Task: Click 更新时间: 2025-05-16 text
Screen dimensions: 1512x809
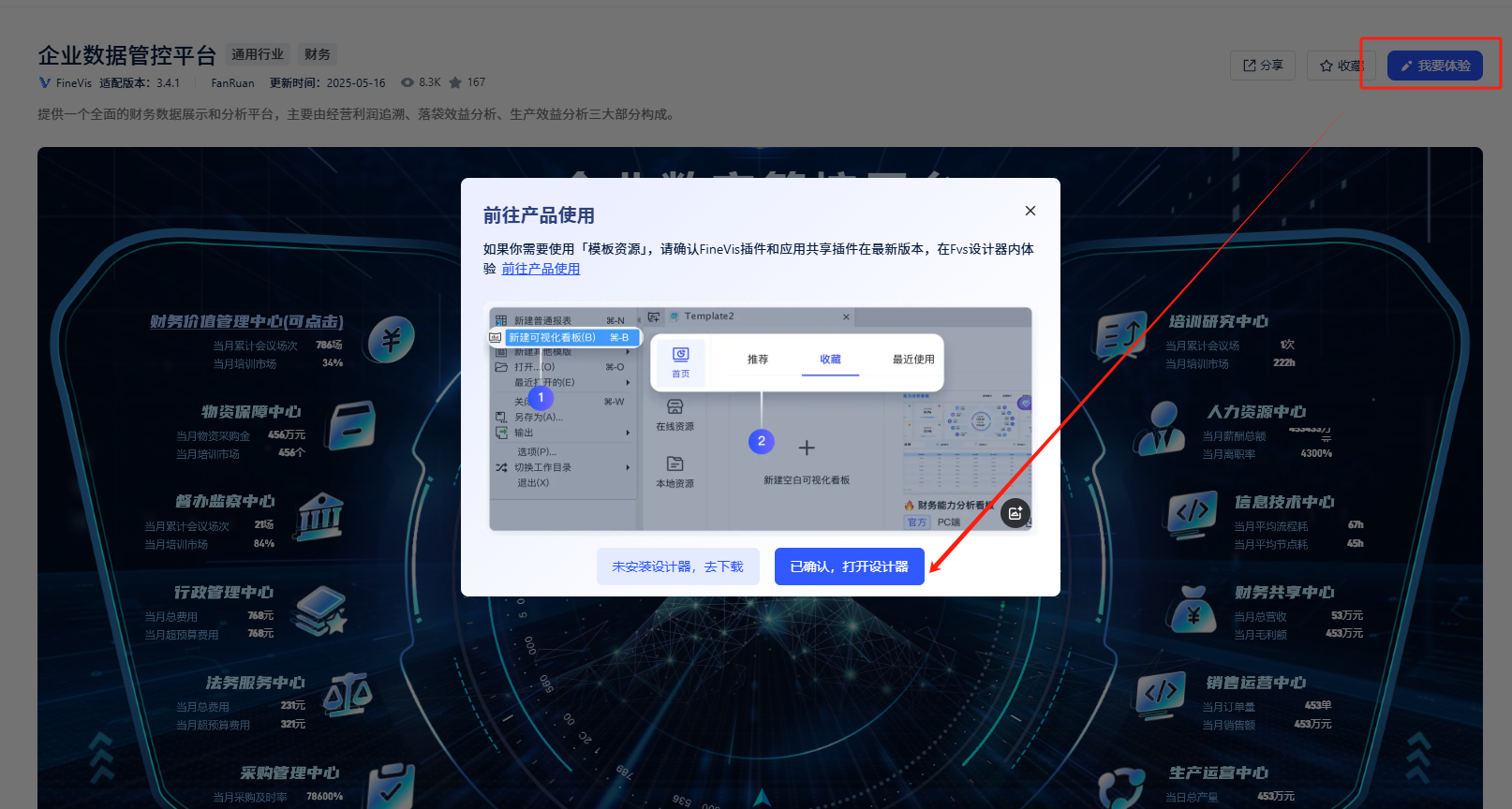Action: tap(328, 82)
